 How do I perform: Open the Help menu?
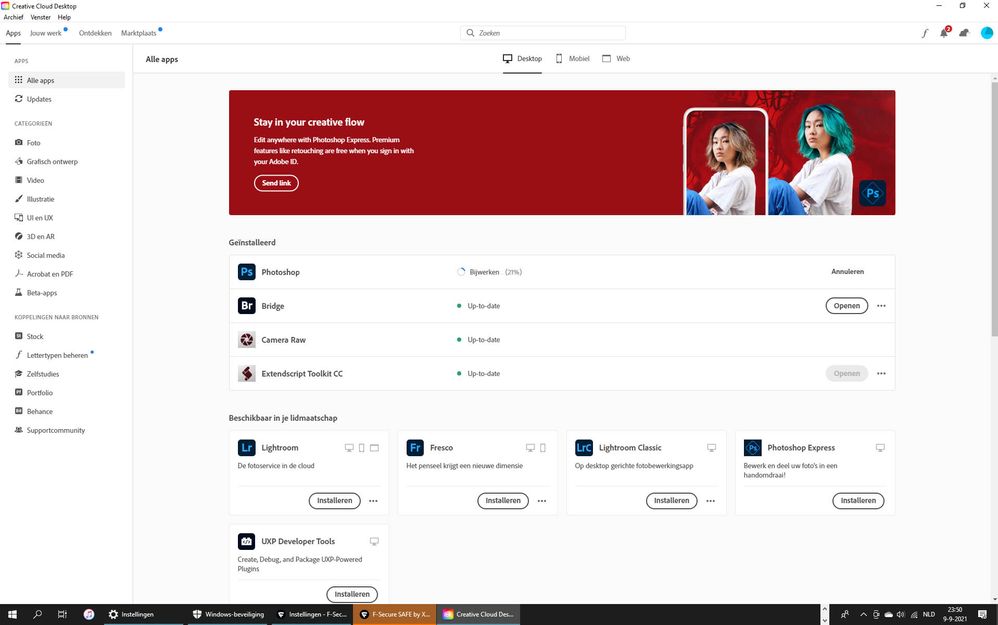(x=64, y=17)
